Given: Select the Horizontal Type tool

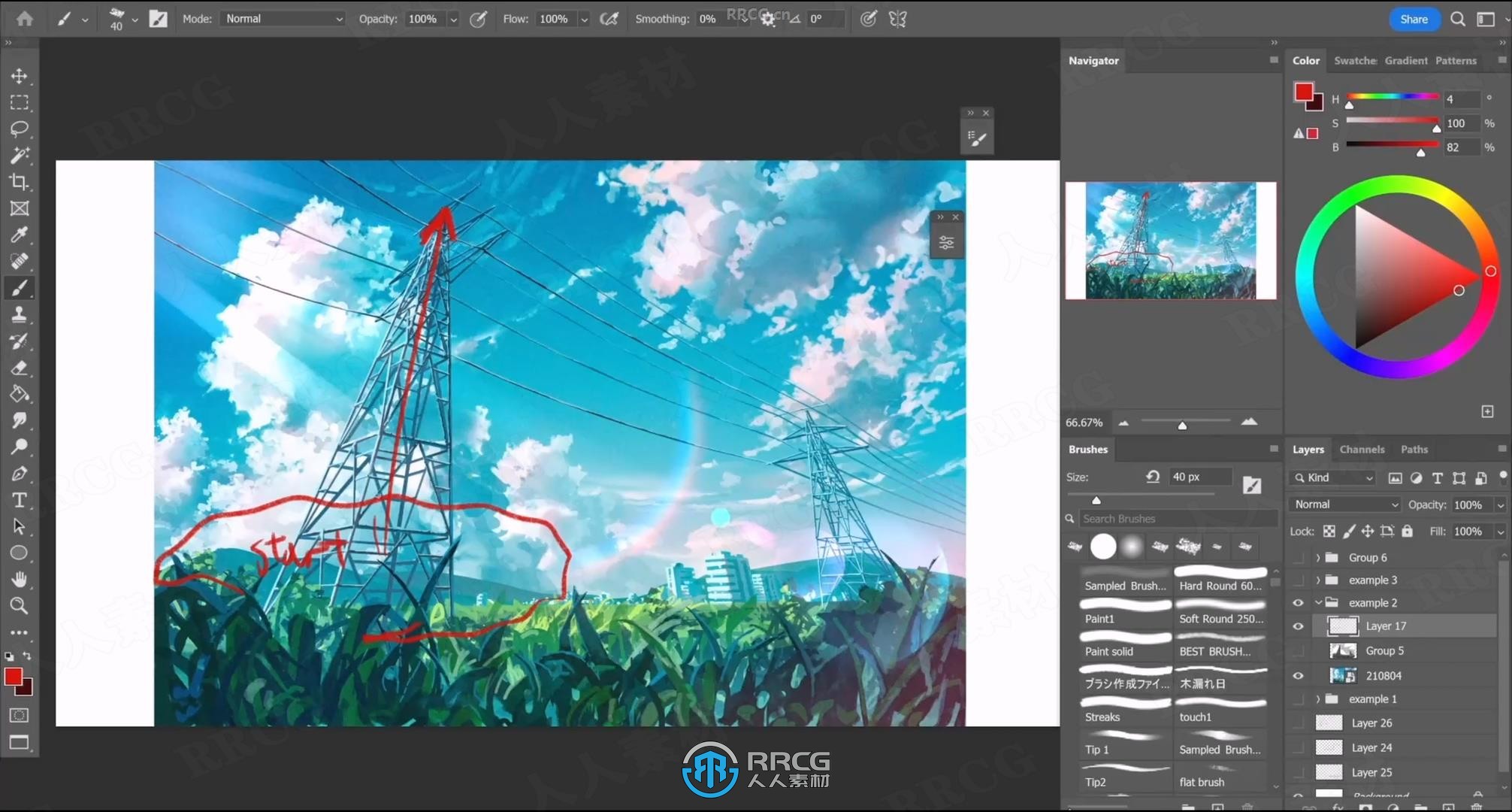Looking at the screenshot, I should [x=20, y=500].
